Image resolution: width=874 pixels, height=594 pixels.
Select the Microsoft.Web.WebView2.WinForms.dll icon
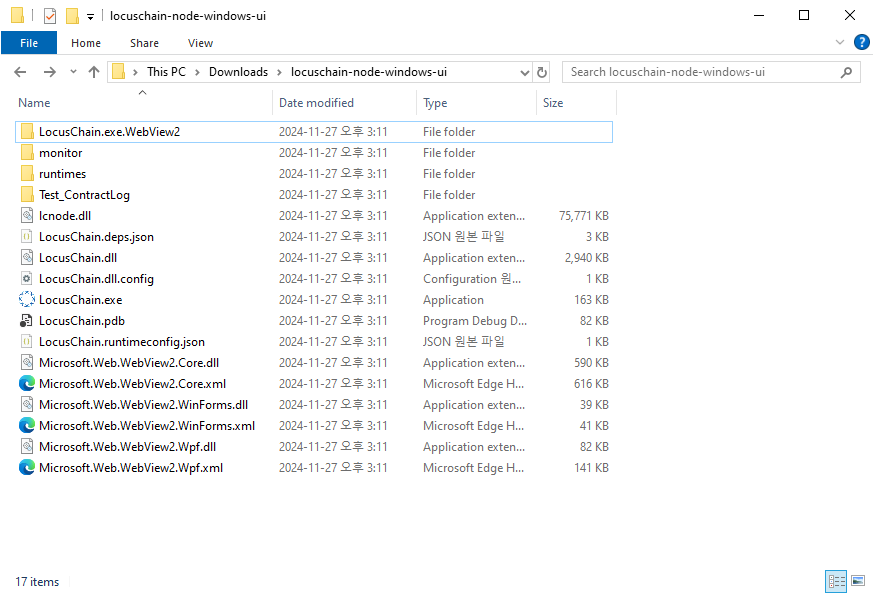(27, 405)
